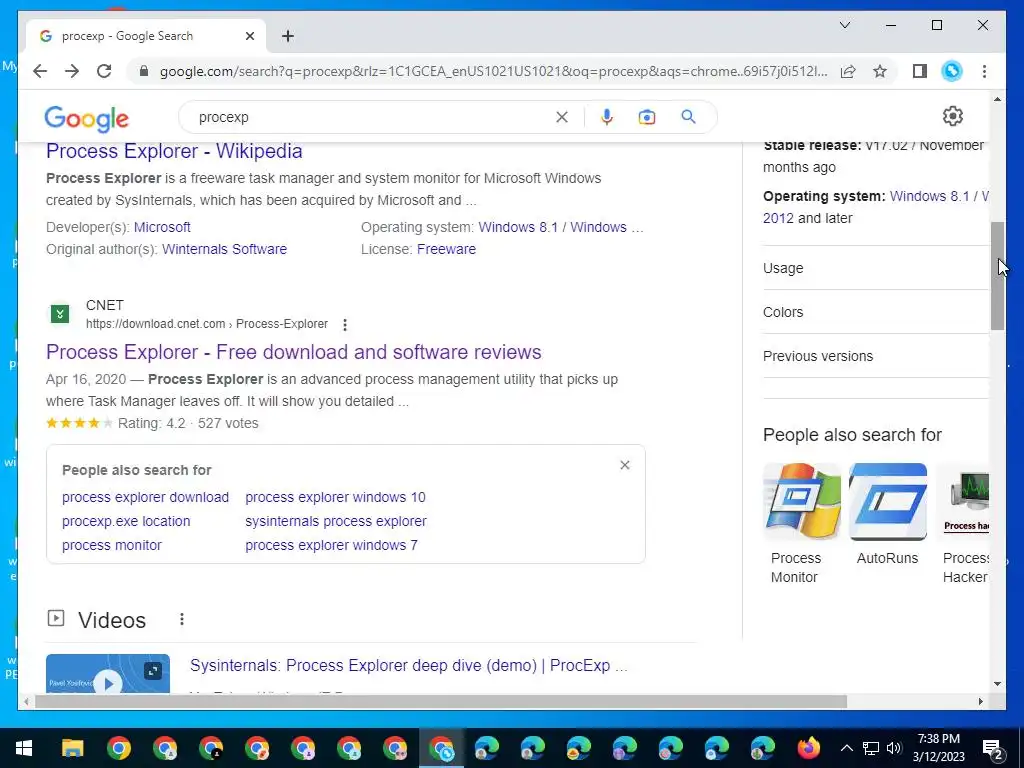Search for process explorer windows 7
This screenshot has width=1024, height=768.
(331, 545)
